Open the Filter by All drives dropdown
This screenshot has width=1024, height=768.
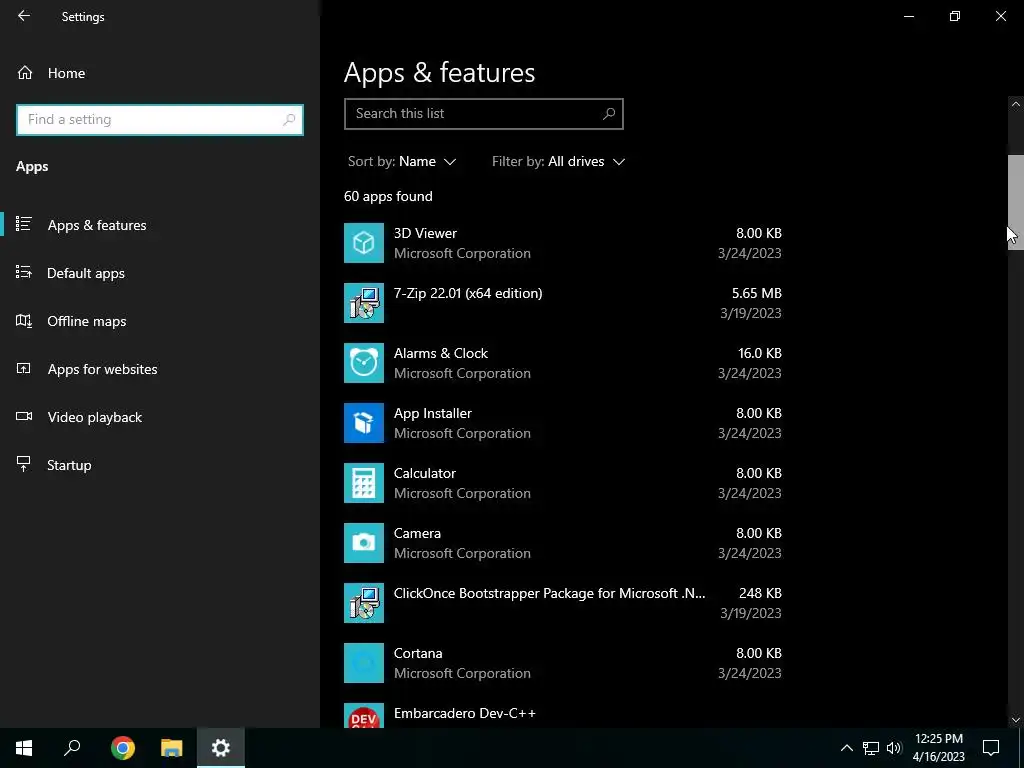click(558, 161)
